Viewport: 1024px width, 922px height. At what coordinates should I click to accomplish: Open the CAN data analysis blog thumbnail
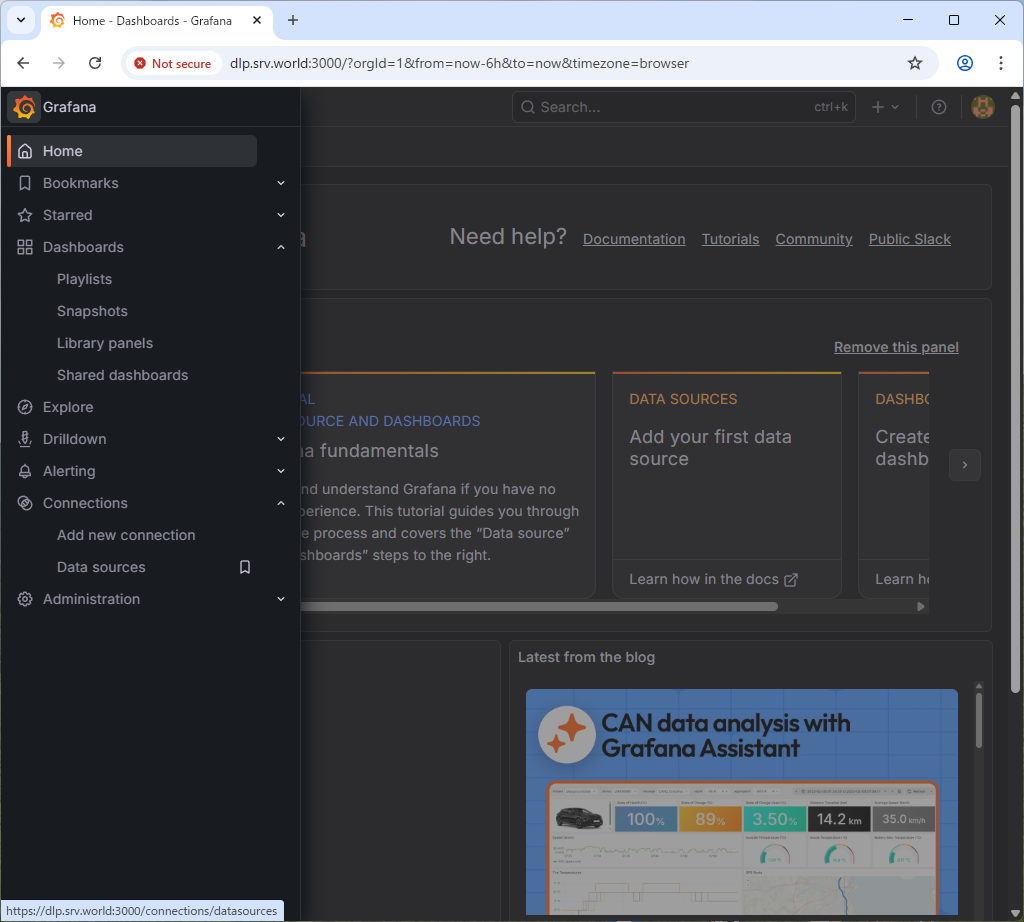[x=742, y=802]
